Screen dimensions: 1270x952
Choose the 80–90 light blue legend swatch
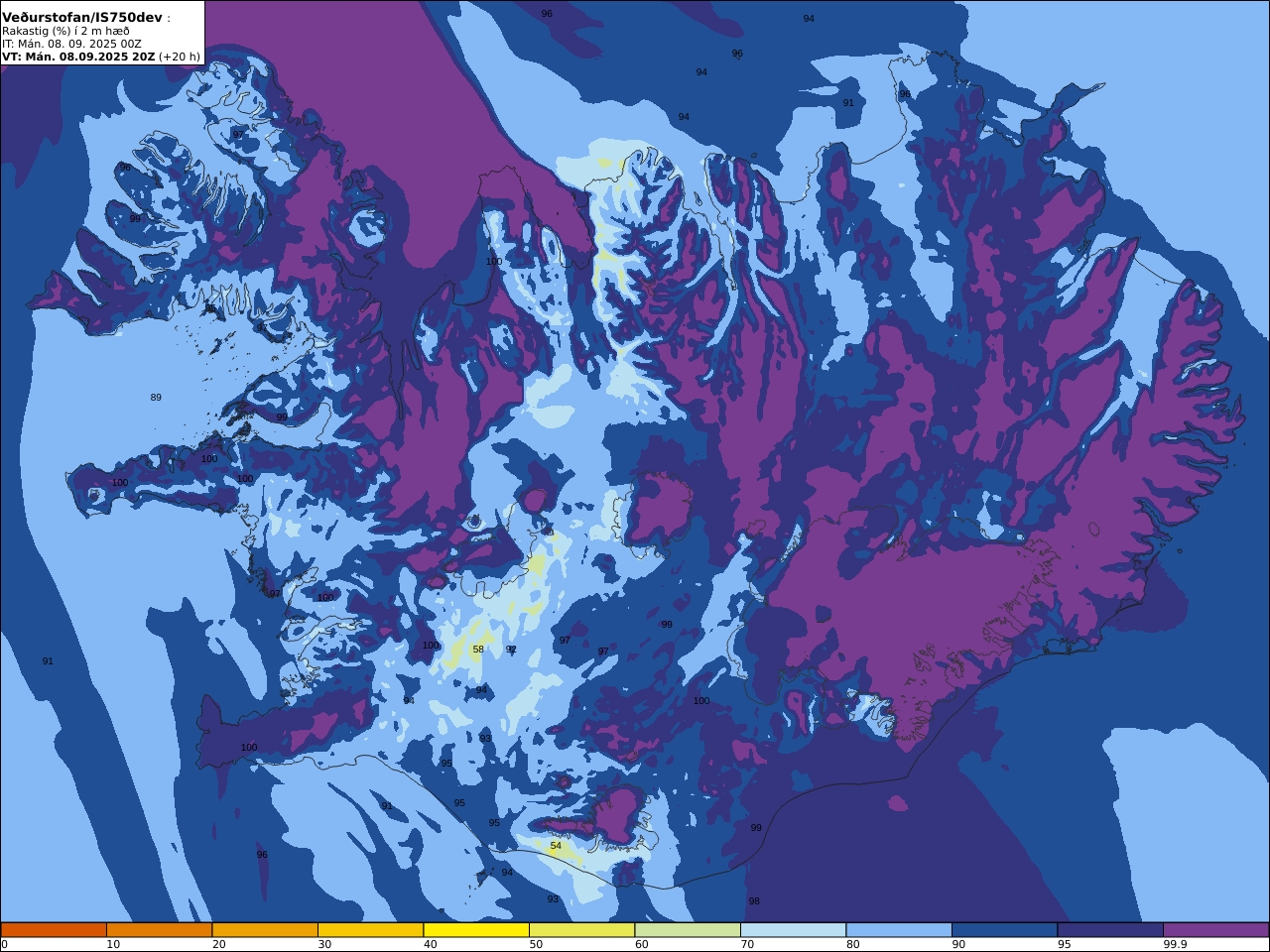coord(899,930)
